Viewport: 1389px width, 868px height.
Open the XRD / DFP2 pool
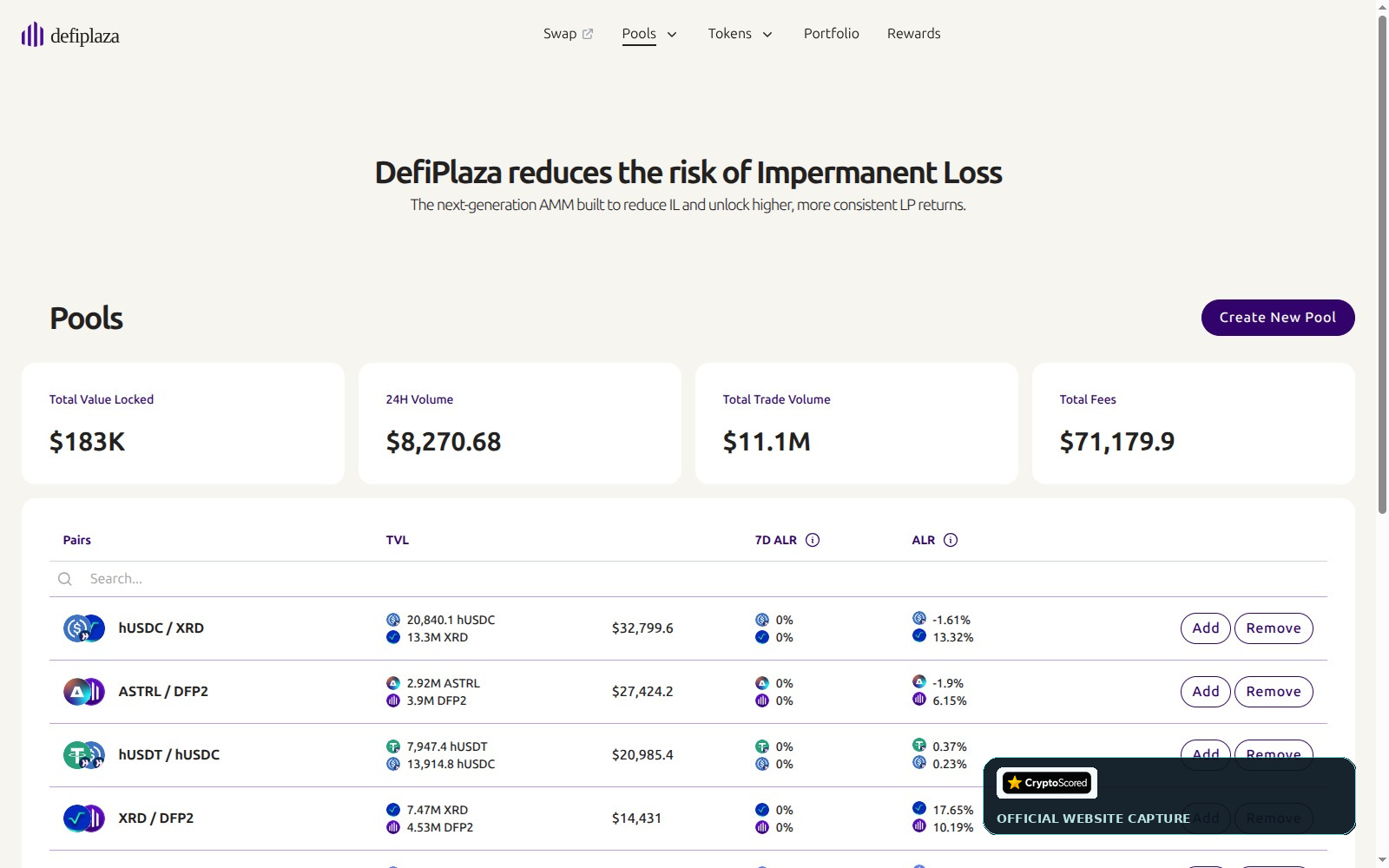click(156, 819)
